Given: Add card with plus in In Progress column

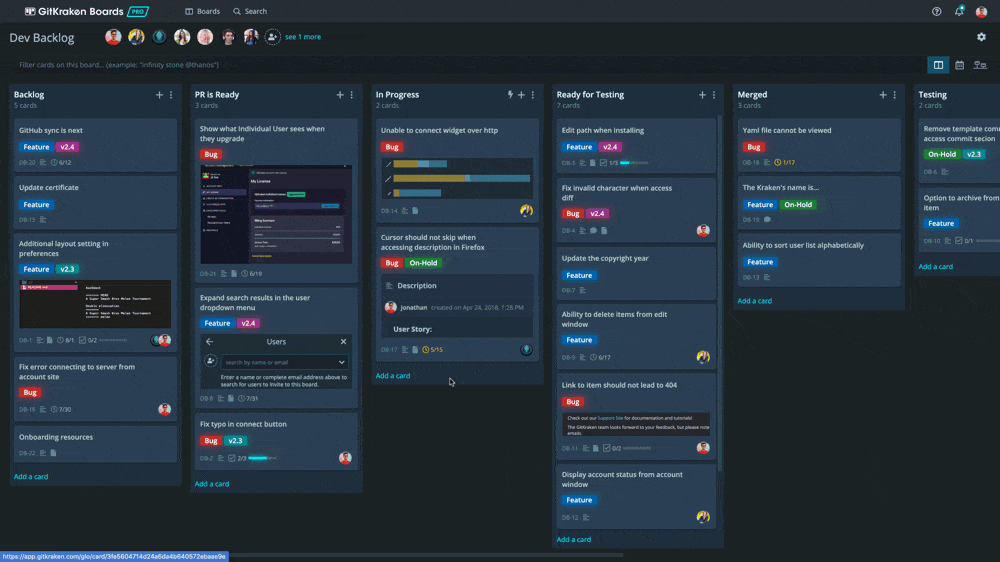Looking at the screenshot, I should [521, 95].
